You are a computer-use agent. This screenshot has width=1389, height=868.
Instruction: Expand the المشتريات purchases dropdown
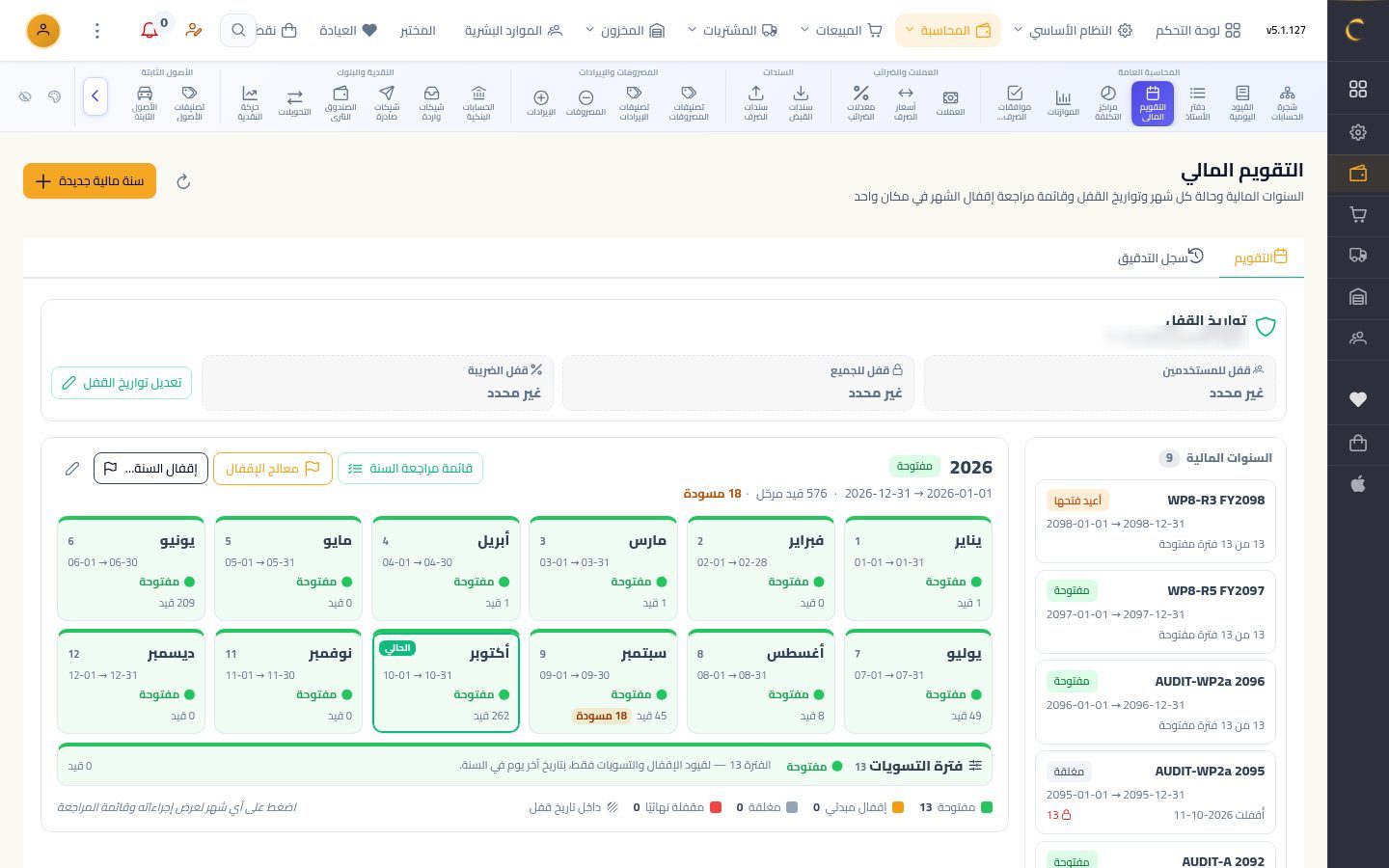click(x=732, y=31)
